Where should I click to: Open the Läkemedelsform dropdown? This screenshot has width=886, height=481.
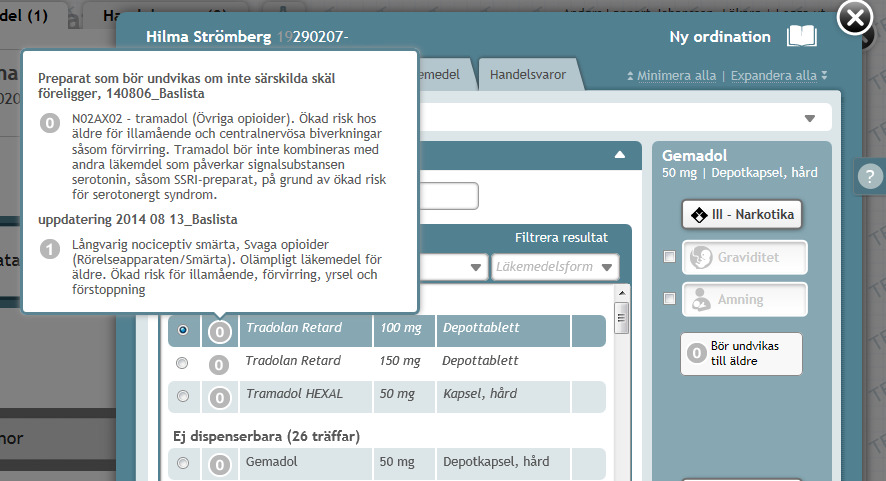(x=555, y=267)
